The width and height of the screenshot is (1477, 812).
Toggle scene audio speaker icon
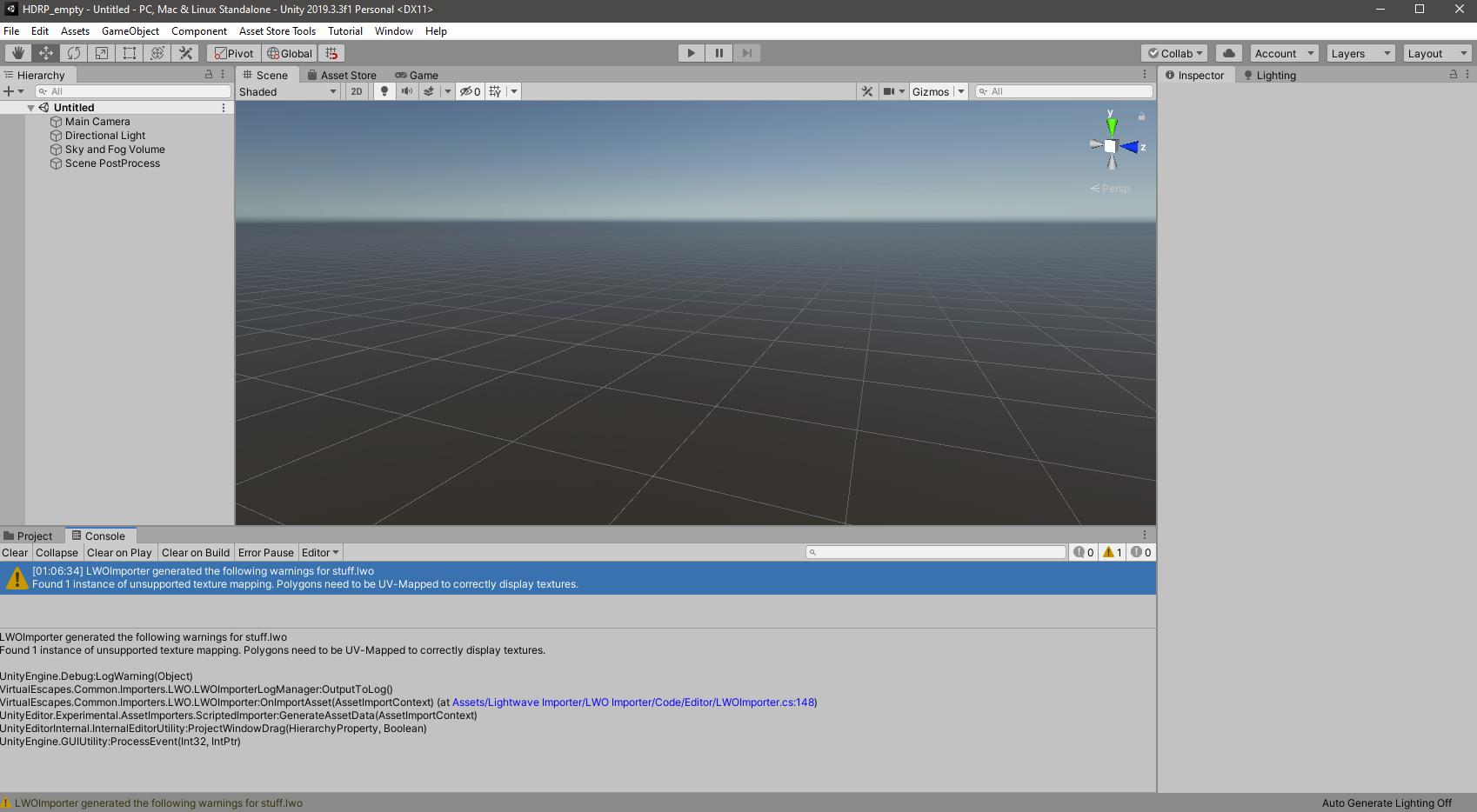[406, 91]
